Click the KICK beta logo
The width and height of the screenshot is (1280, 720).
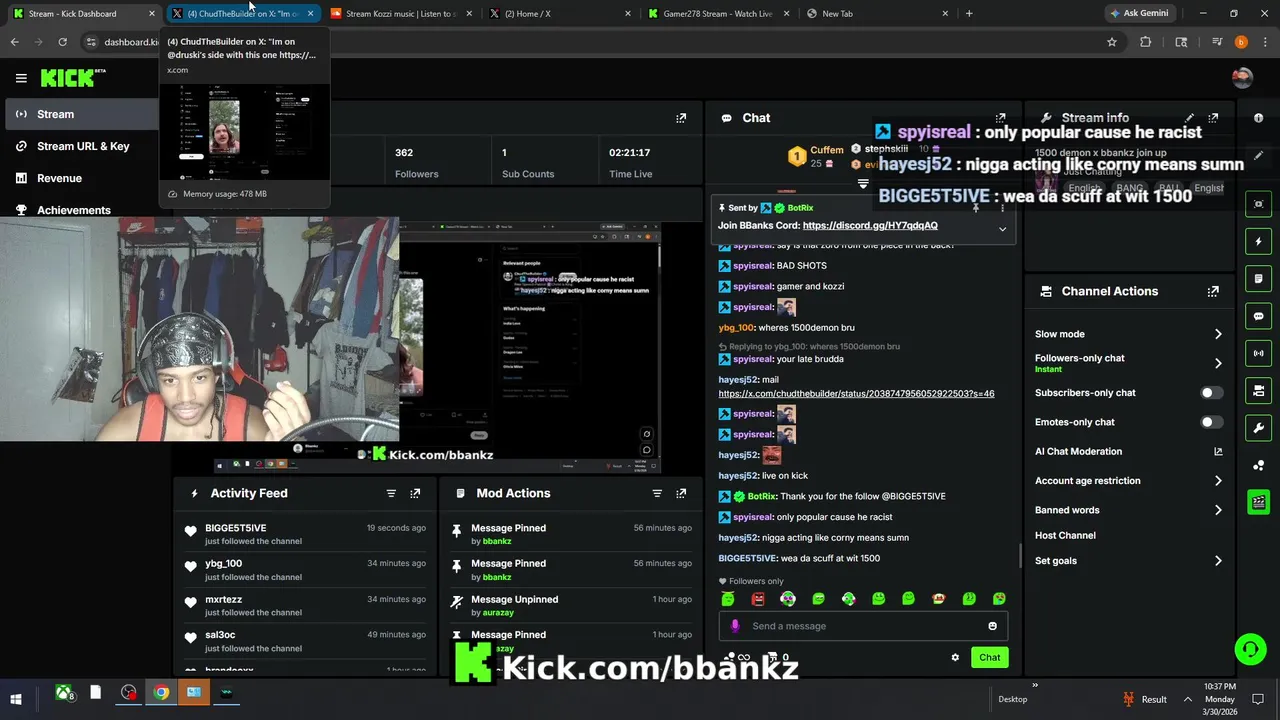[x=73, y=78]
